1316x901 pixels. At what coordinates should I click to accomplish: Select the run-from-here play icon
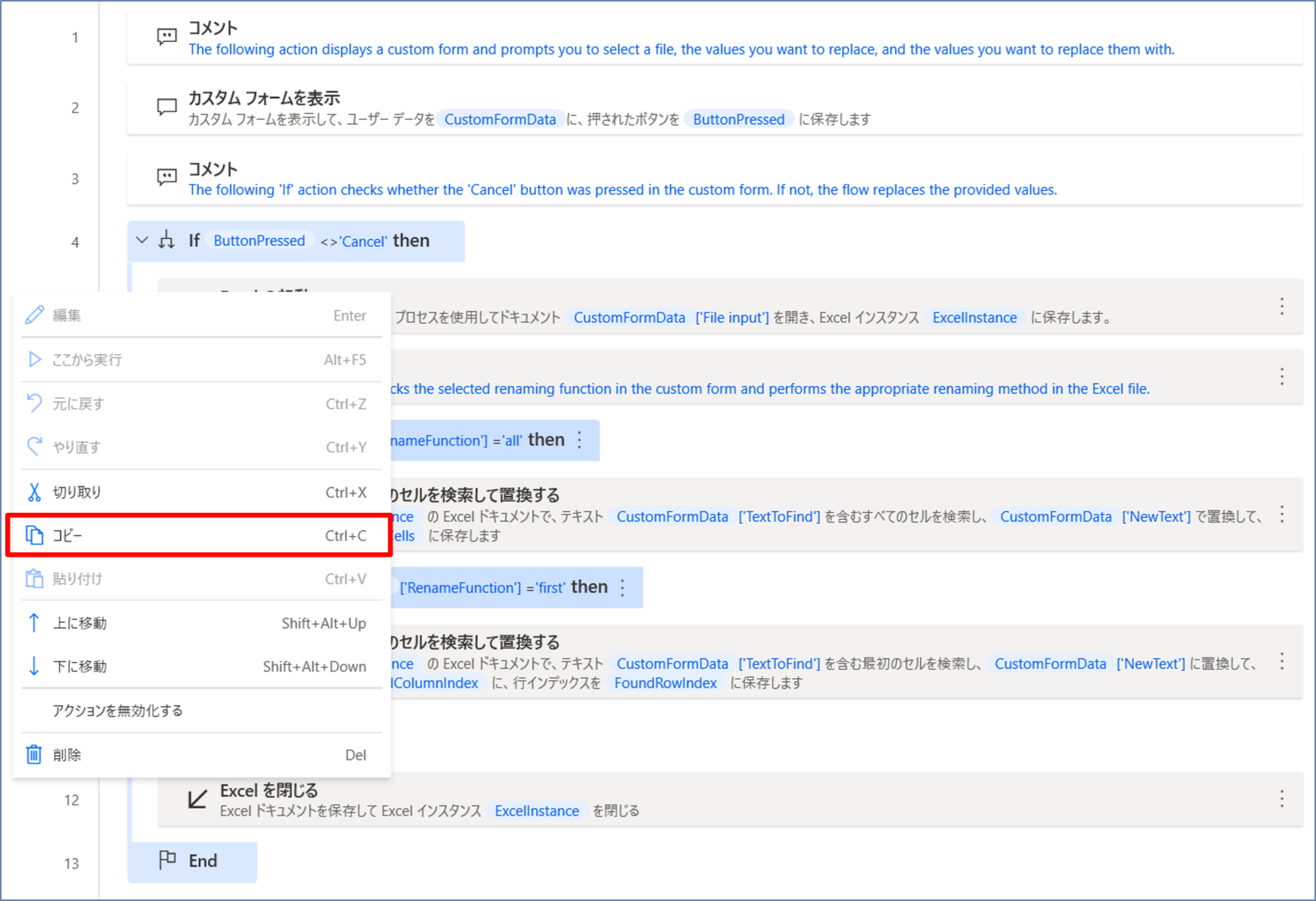pyautogui.click(x=34, y=359)
